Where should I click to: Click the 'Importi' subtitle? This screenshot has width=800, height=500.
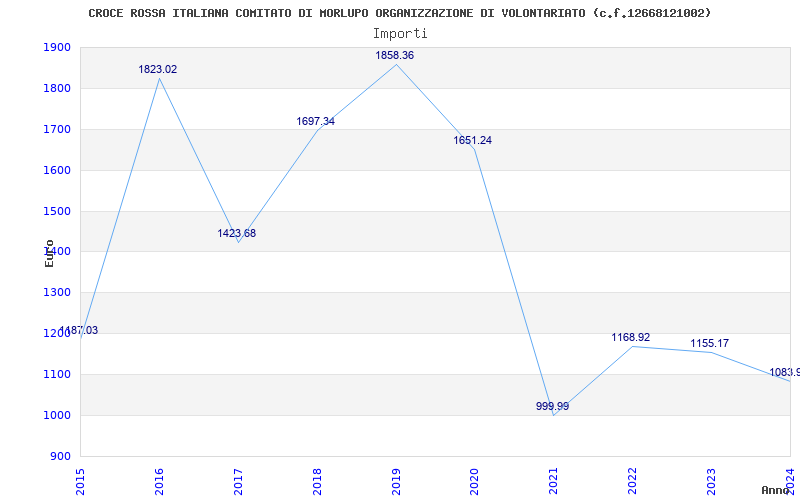[400, 34]
